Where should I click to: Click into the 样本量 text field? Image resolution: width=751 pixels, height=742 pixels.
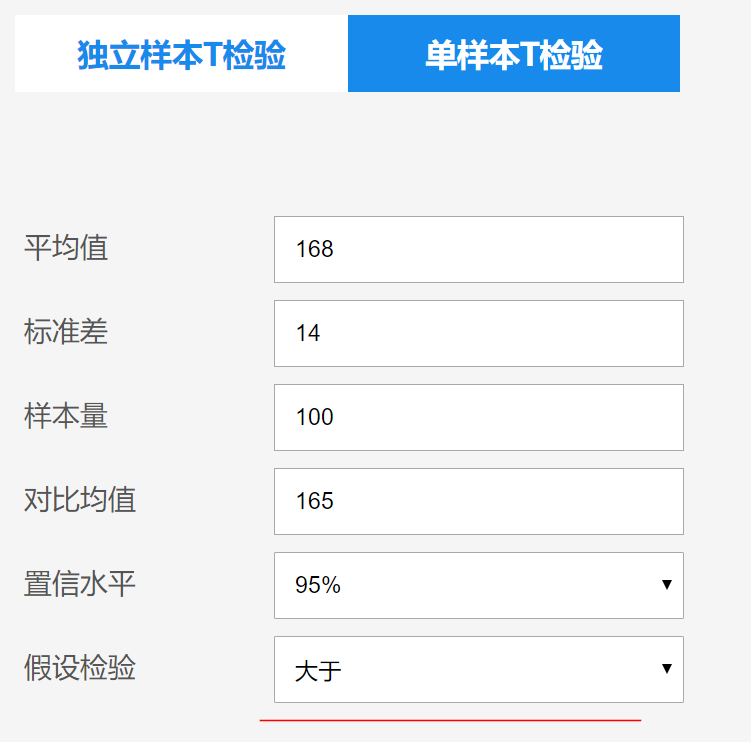point(478,417)
